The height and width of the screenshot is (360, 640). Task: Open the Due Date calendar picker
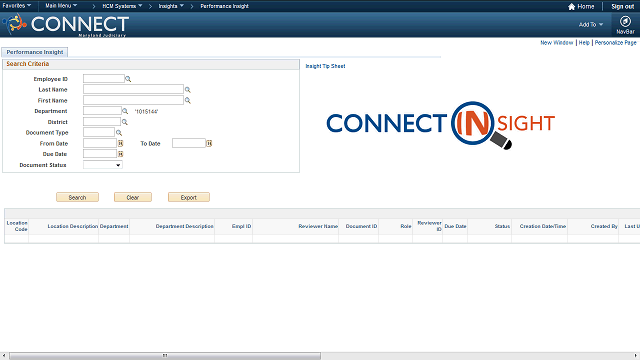click(120, 154)
